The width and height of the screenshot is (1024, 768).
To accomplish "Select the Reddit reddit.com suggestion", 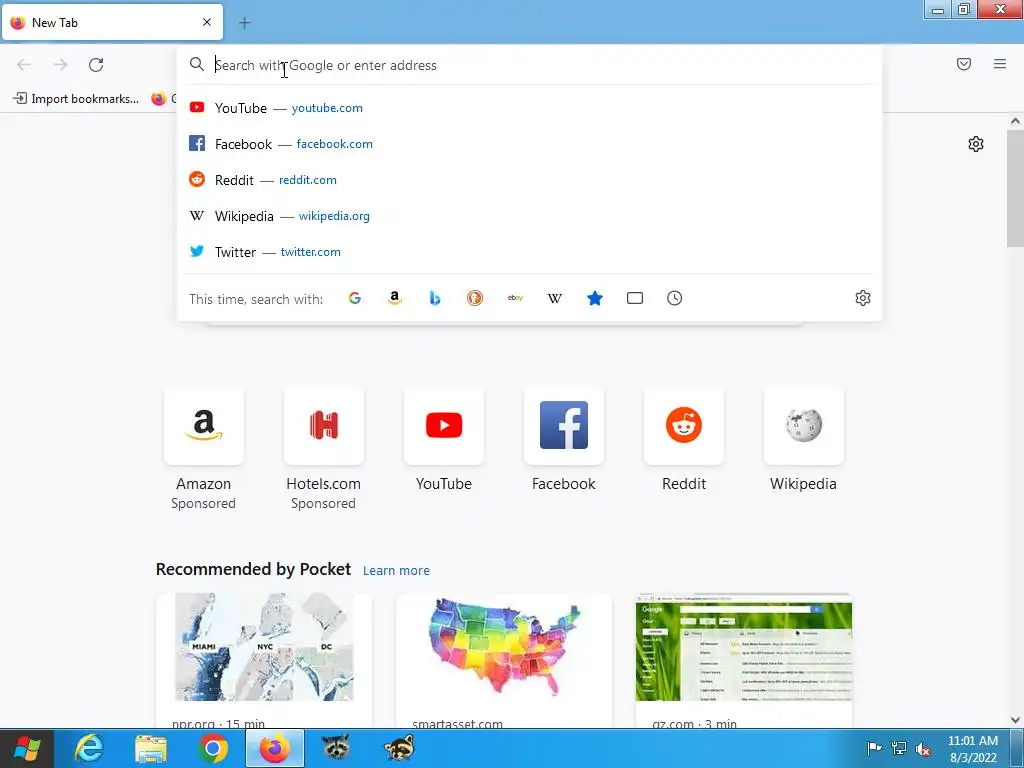I will [529, 180].
